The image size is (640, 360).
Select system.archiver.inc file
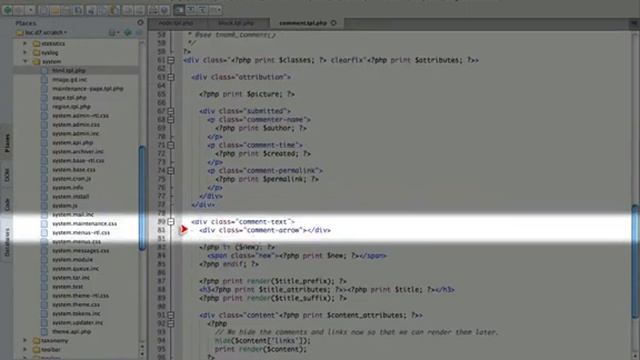pos(78,151)
